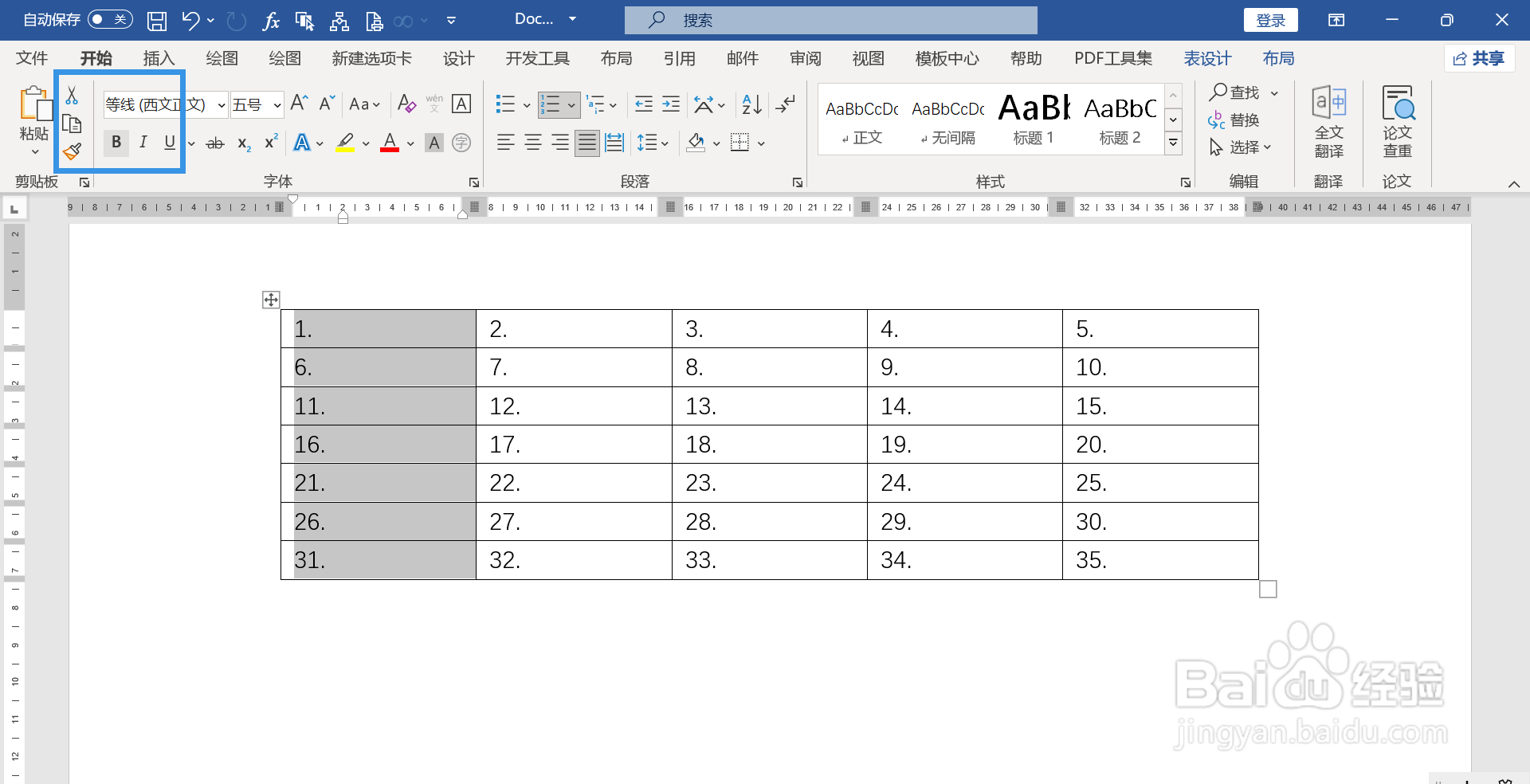Image resolution: width=1530 pixels, height=784 pixels.
Task: Expand the Change Case Aa menu
Action: (365, 104)
